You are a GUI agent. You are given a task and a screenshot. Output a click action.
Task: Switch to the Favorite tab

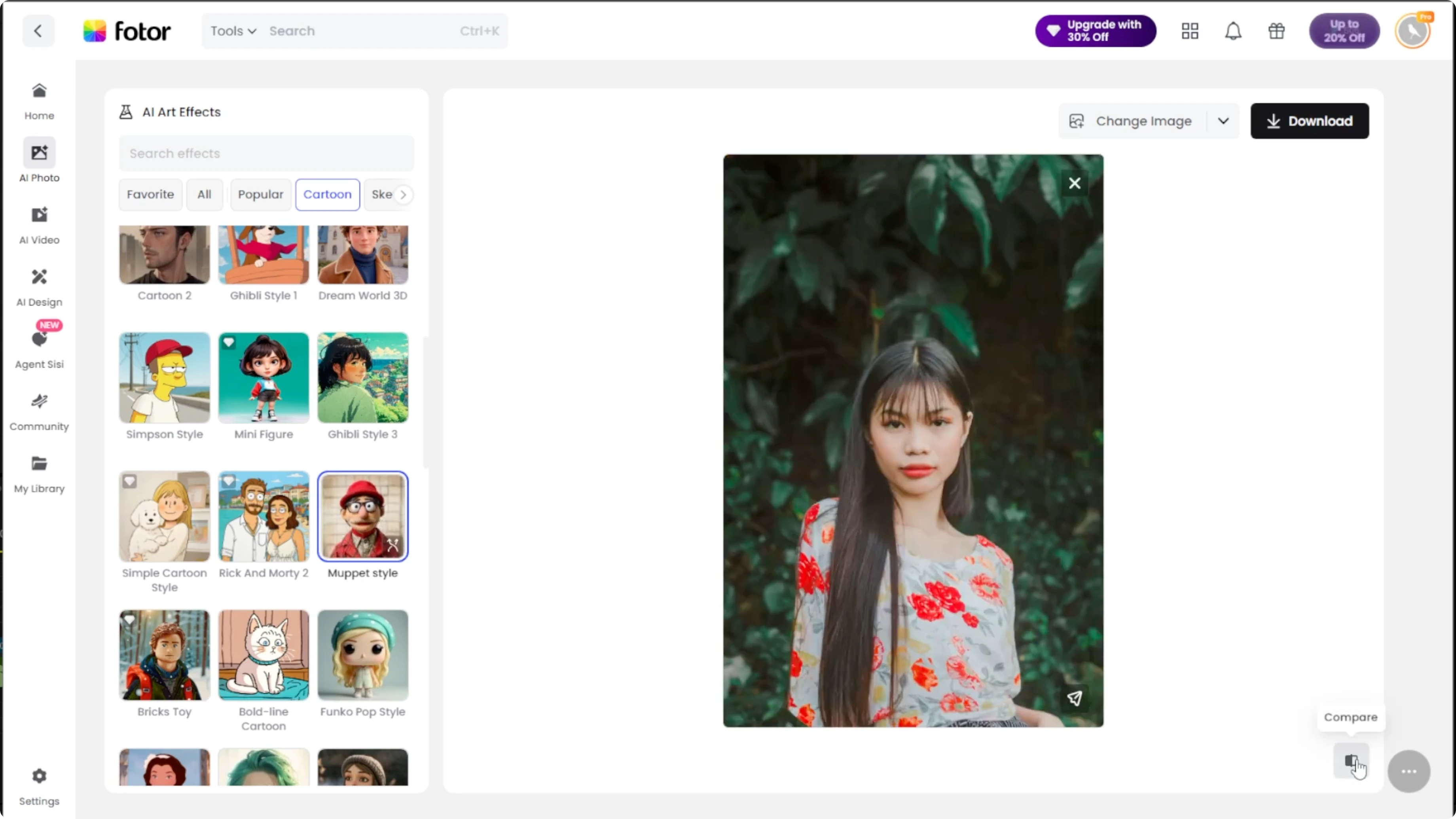tap(150, 194)
